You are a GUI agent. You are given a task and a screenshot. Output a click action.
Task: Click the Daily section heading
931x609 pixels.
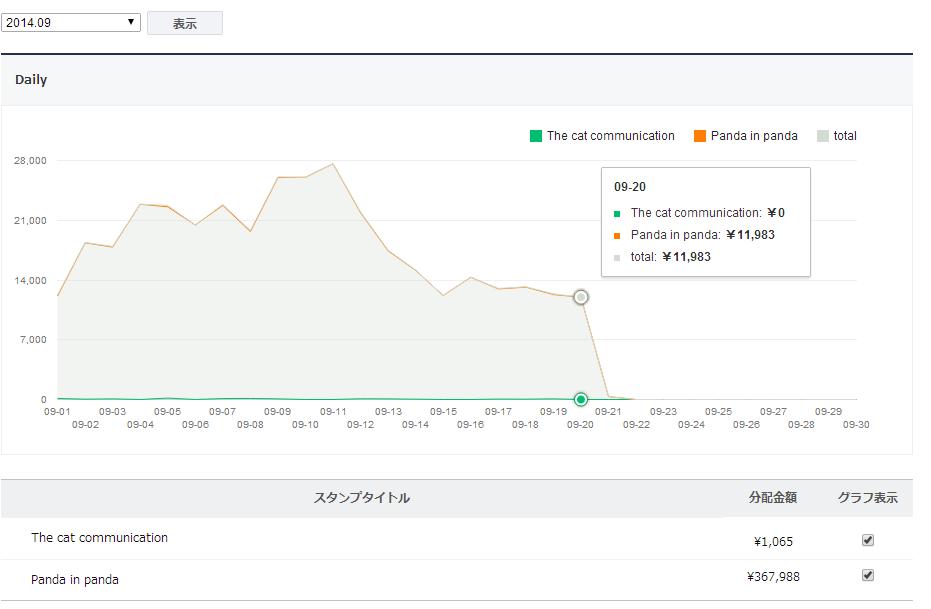click(x=31, y=80)
